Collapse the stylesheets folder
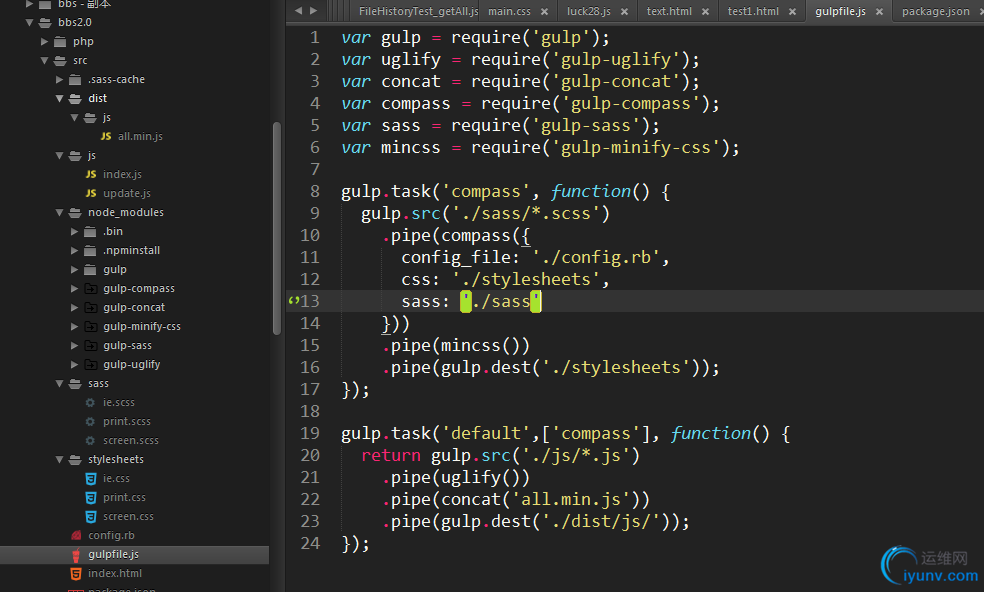 pos(60,459)
